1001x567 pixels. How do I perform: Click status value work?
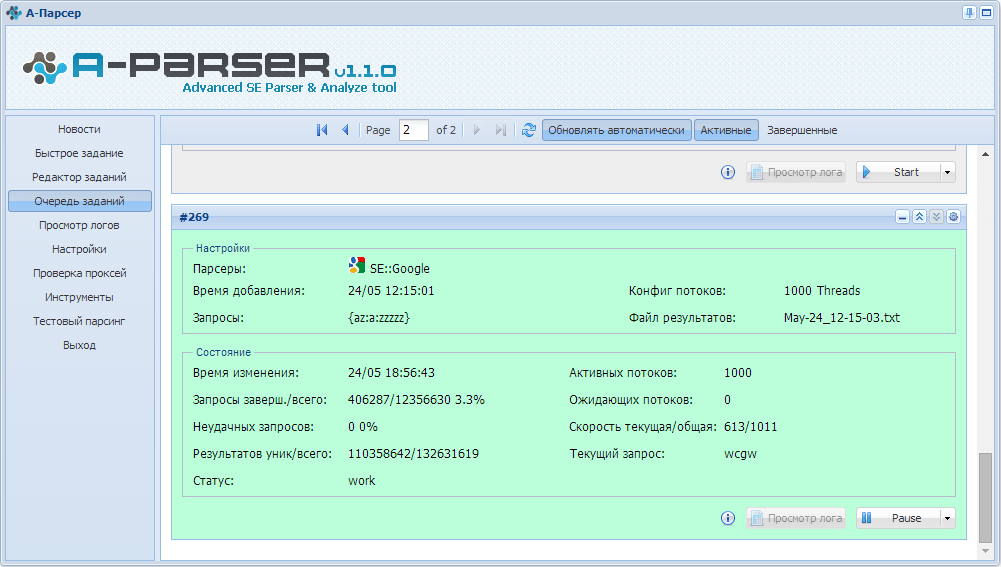pos(361,481)
